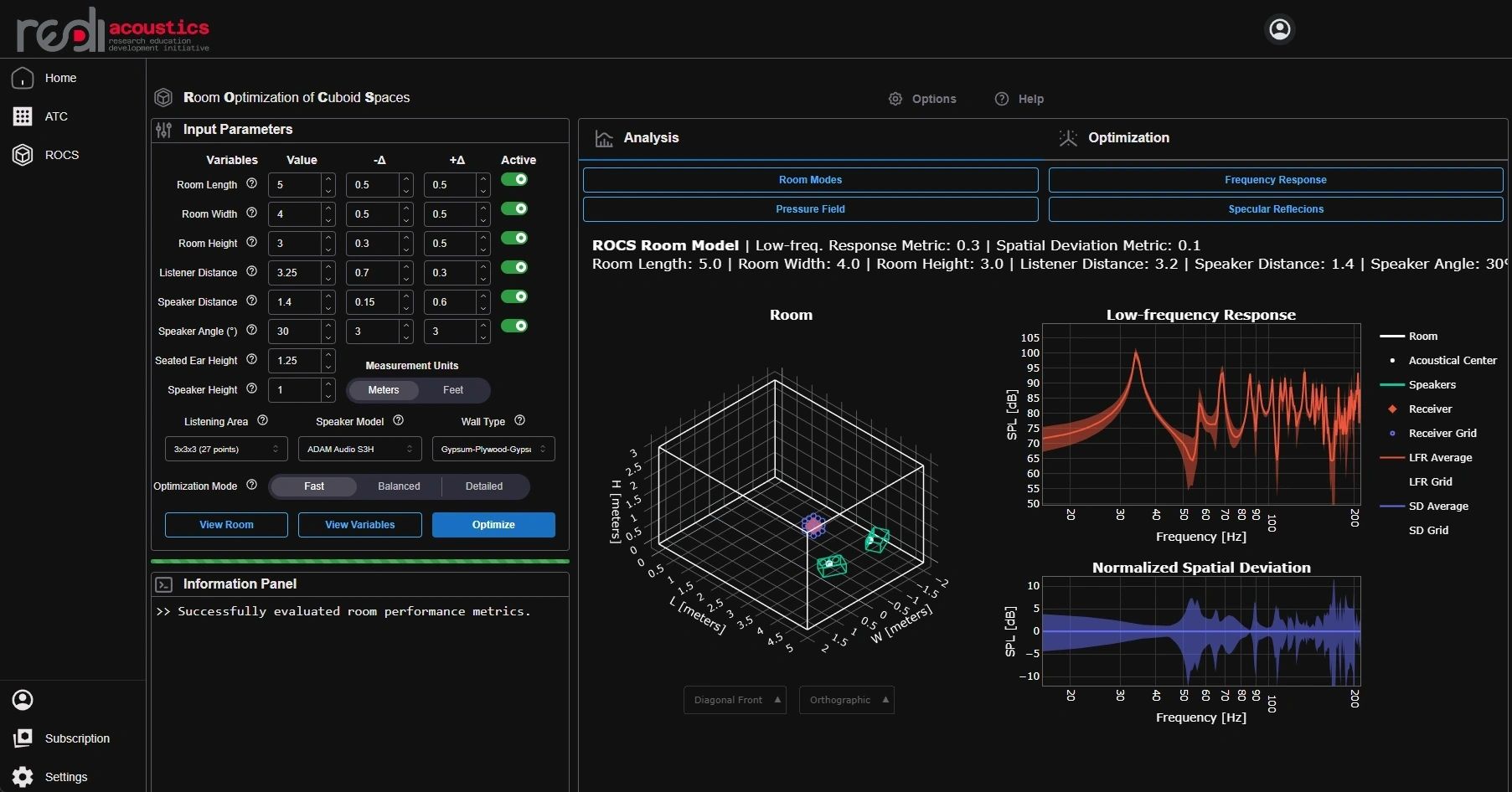The height and width of the screenshot is (792, 1512).
Task: Open the Wall Type dropdown
Action: 493,450
